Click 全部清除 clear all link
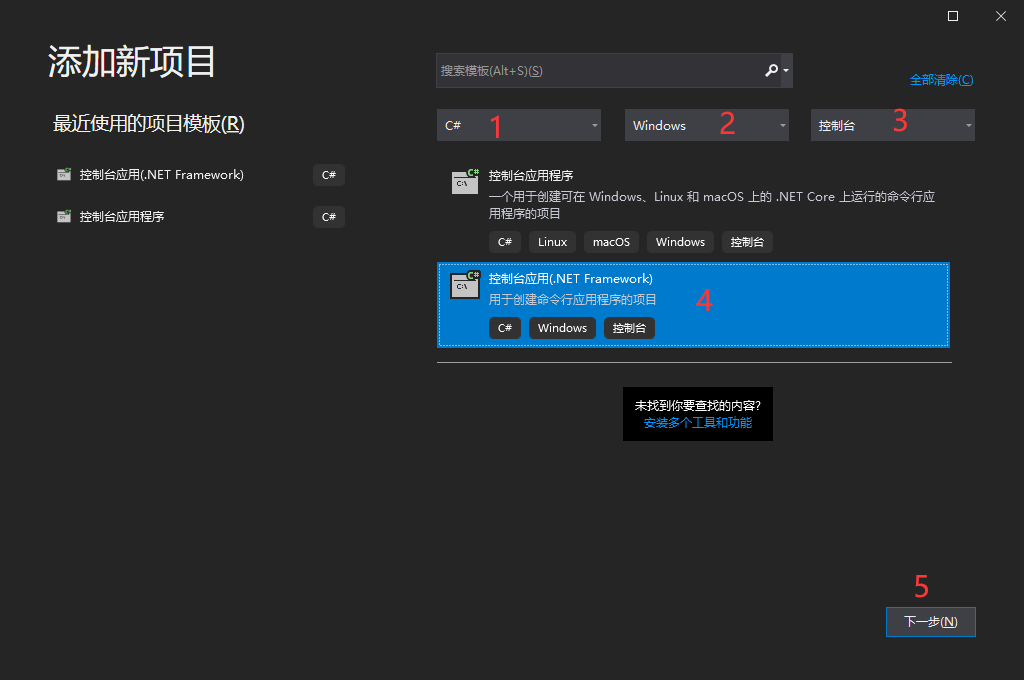1024x680 pixels. [941, 80]
